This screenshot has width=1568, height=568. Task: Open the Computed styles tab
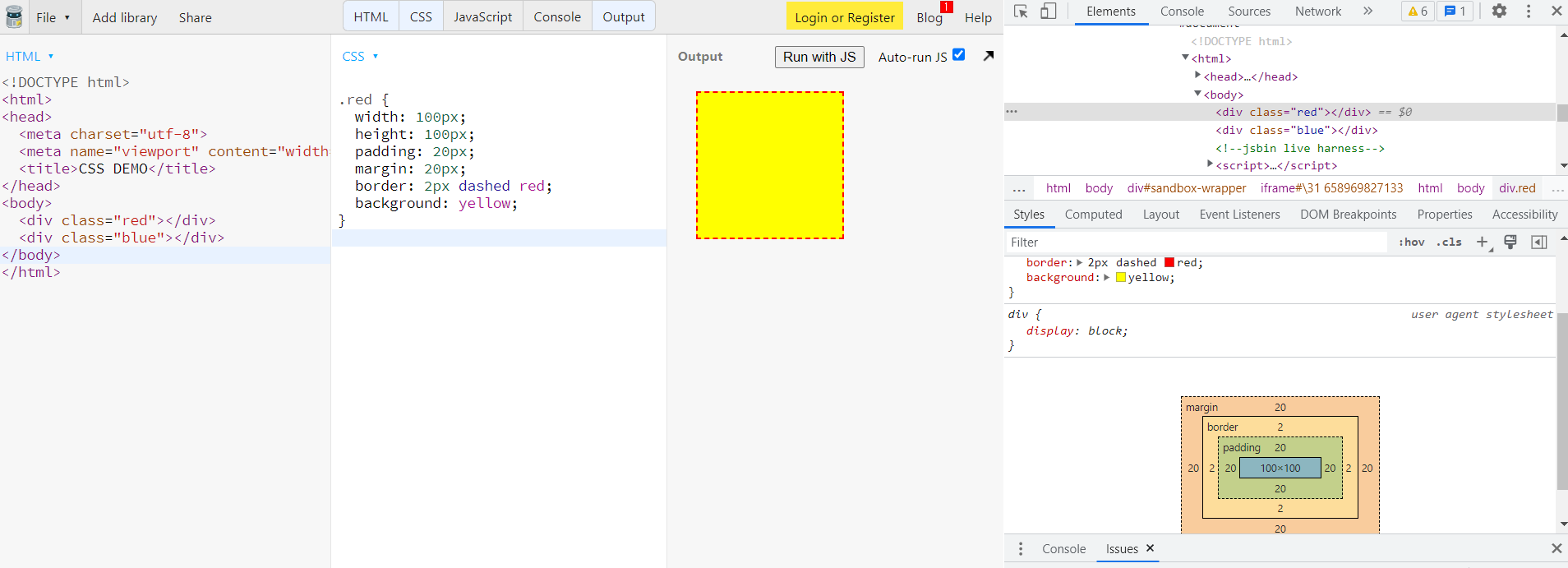coord(1093,215)
